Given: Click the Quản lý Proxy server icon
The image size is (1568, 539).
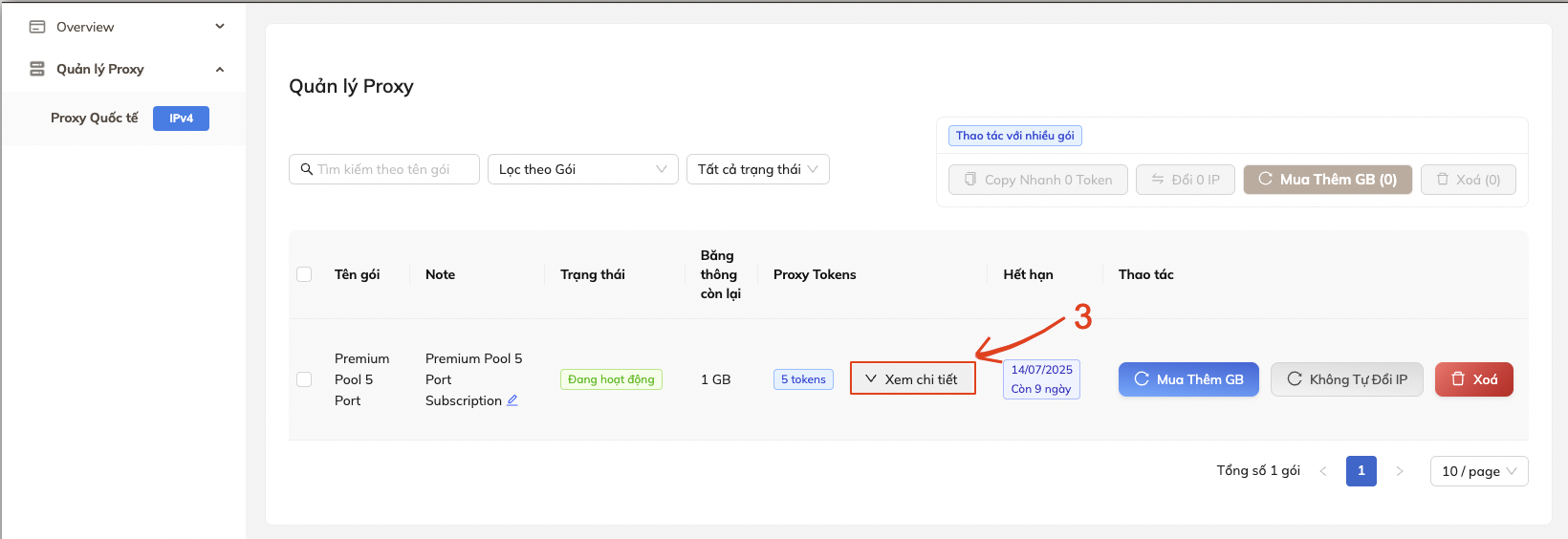Looking at the screenshot, I should coord(37,69).
